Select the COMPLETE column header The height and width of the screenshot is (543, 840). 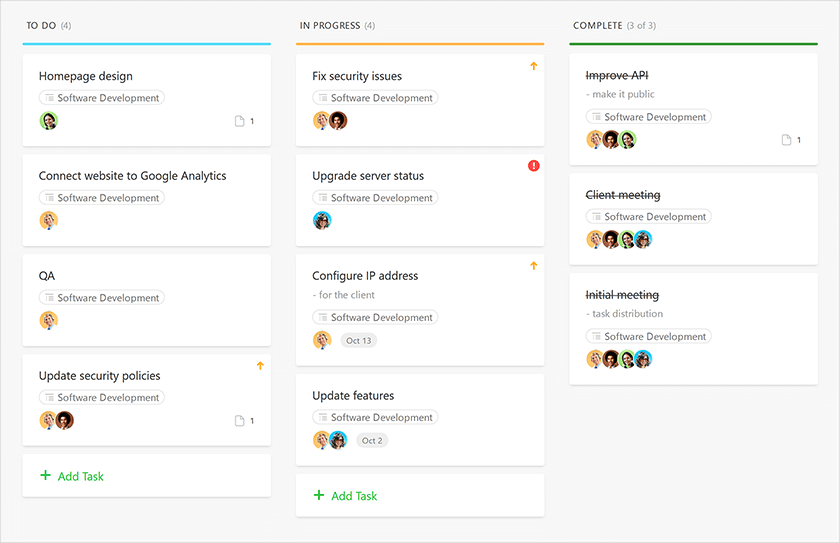click(598, 25)
